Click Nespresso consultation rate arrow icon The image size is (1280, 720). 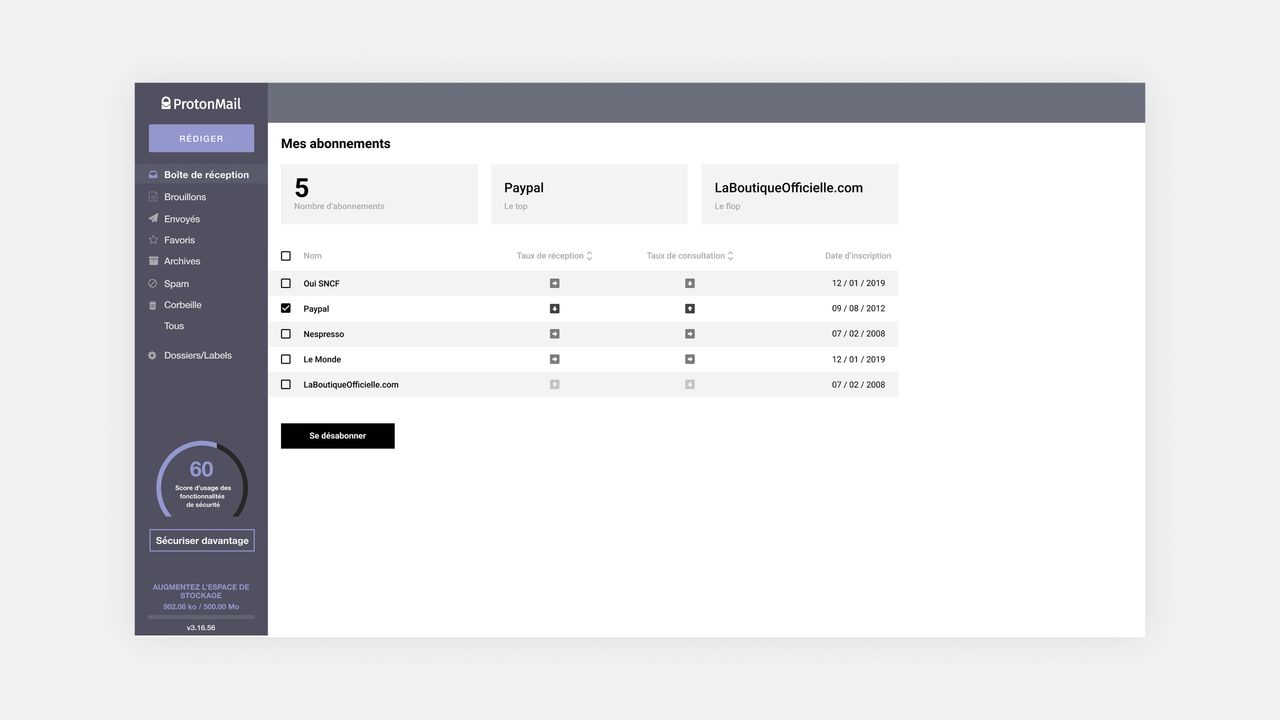(x=690, y=334)
